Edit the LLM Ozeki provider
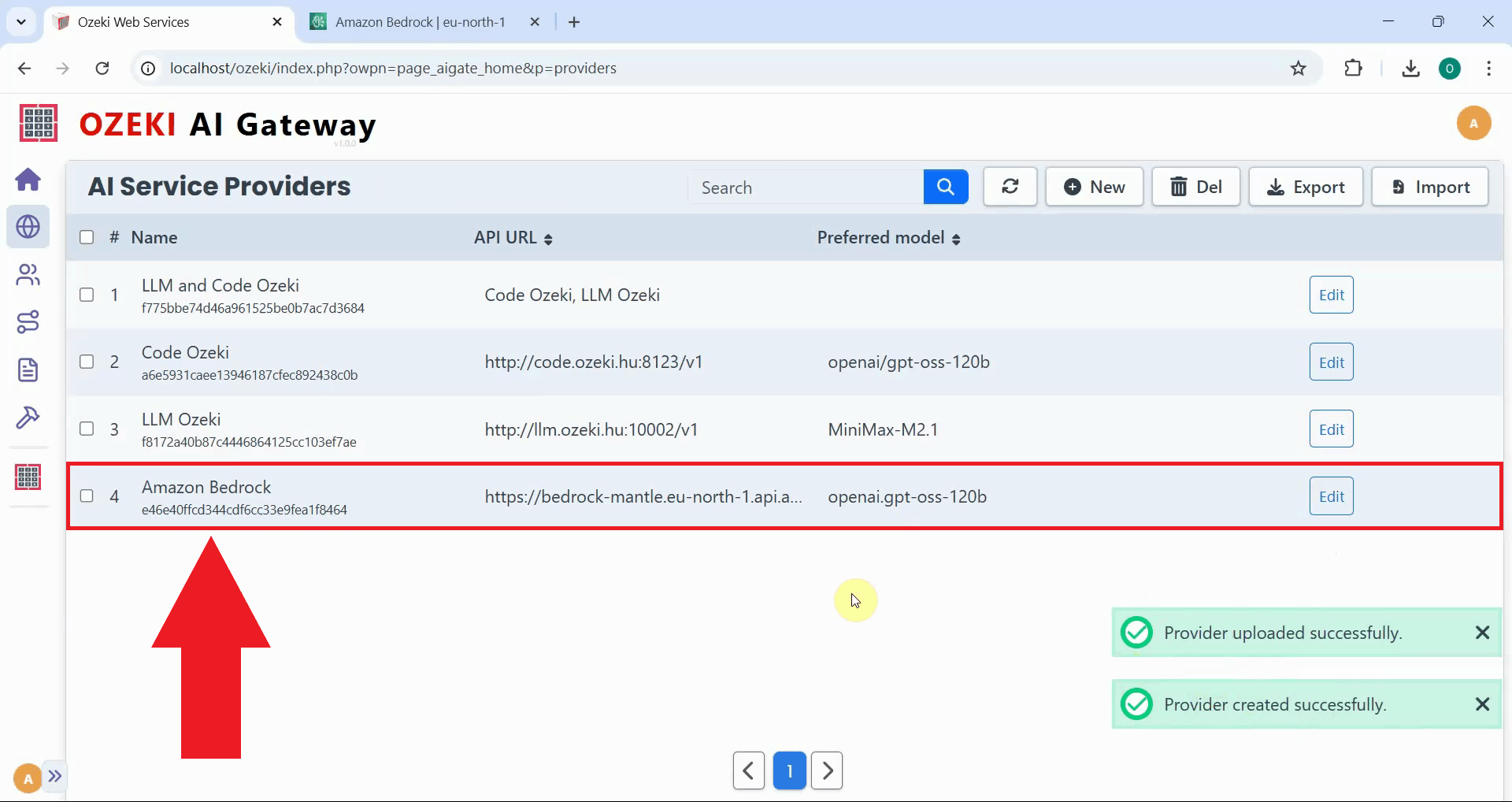This screenshot has height=802, width=1512. point(1331,429)
